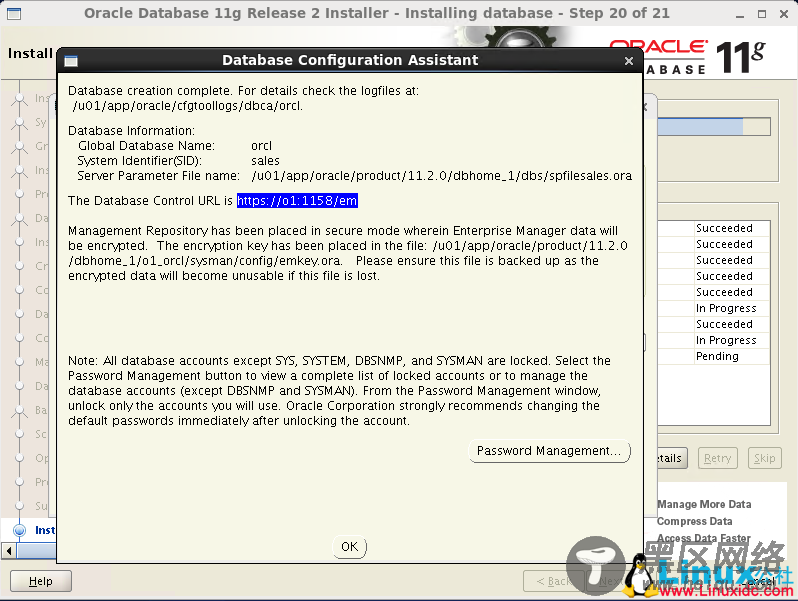Image resolution: width=798 pixels, height=601 pixels.
Task: Maximize the Oracle installer window
Action: click(x=762, y=14)
